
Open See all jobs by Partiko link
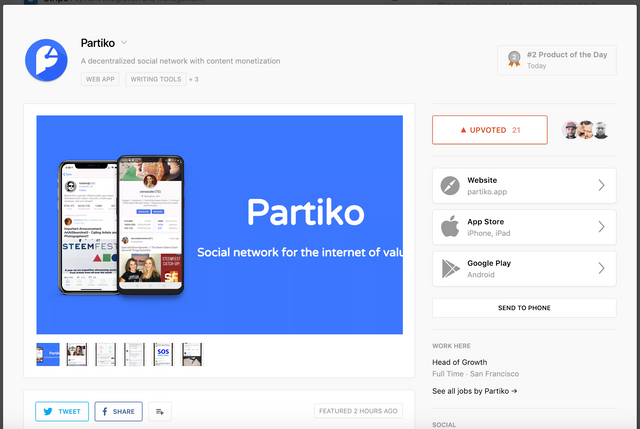pyautogui.click(x=475, y=391)
